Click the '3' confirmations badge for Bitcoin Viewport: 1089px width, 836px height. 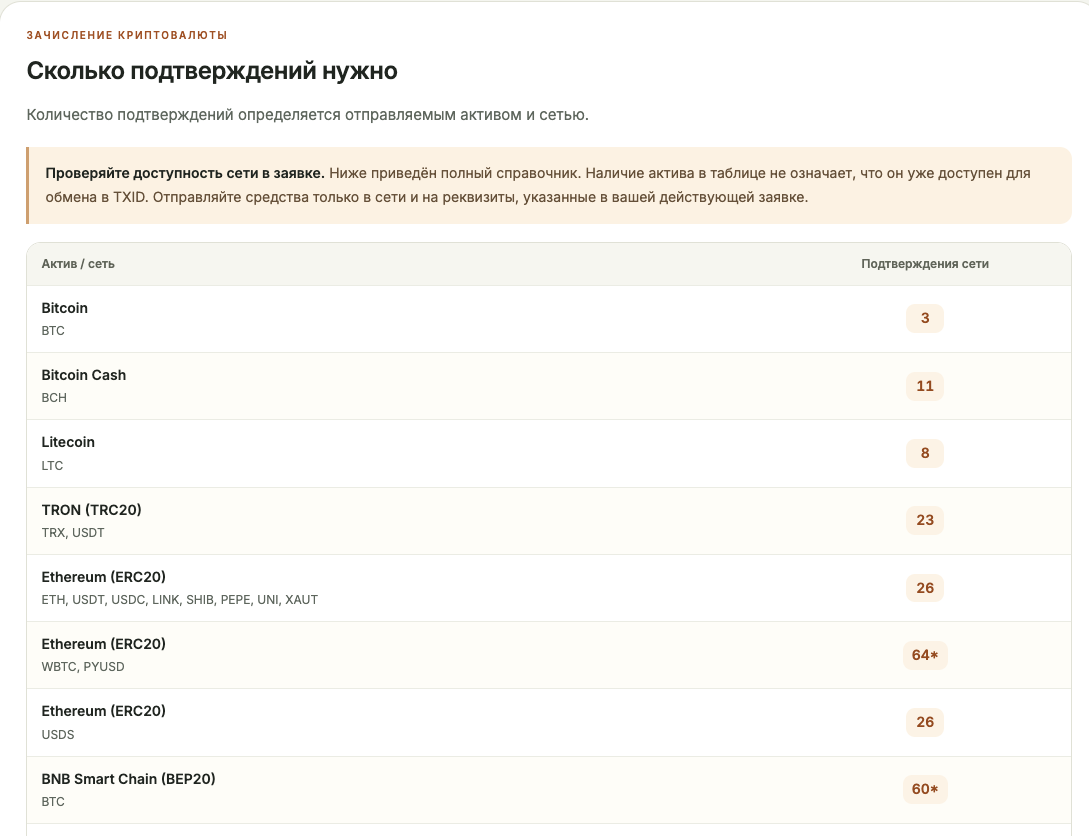click(925, 318)
